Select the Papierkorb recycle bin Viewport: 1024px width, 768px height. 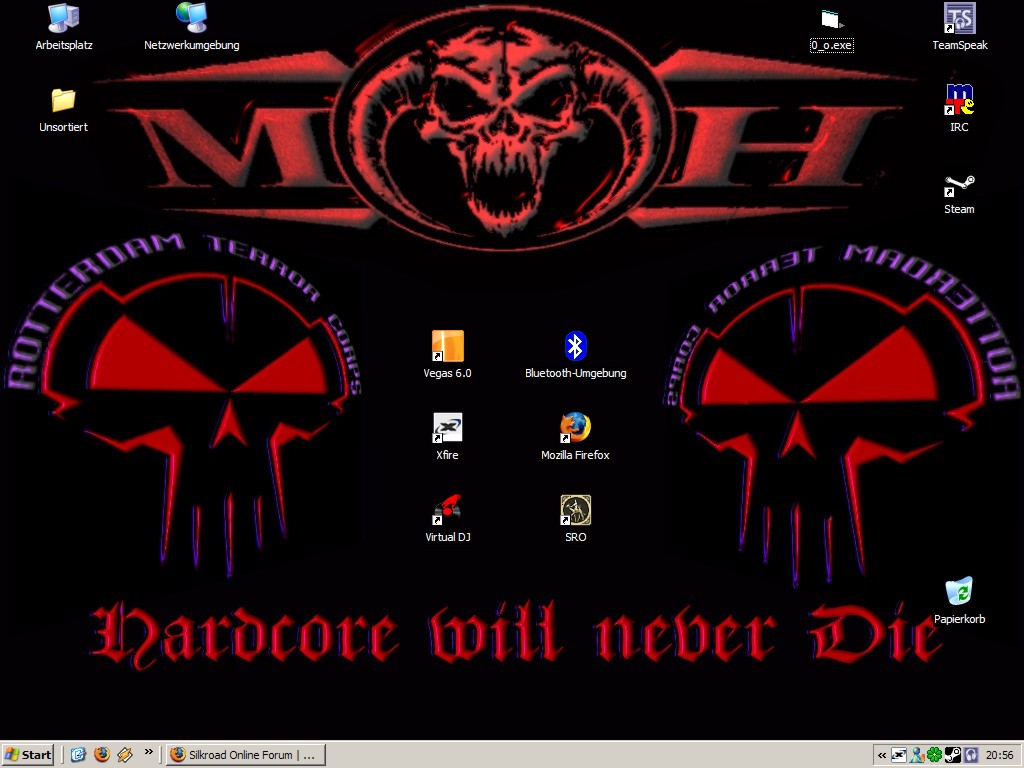pyautogui.click(x=959, y=592)
